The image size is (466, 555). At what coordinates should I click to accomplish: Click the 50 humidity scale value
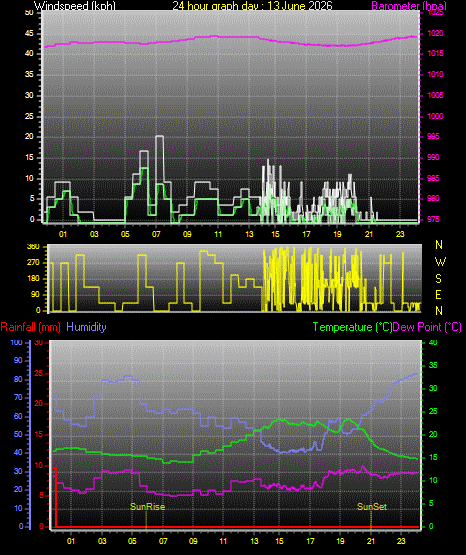click(x=18, y=434)
